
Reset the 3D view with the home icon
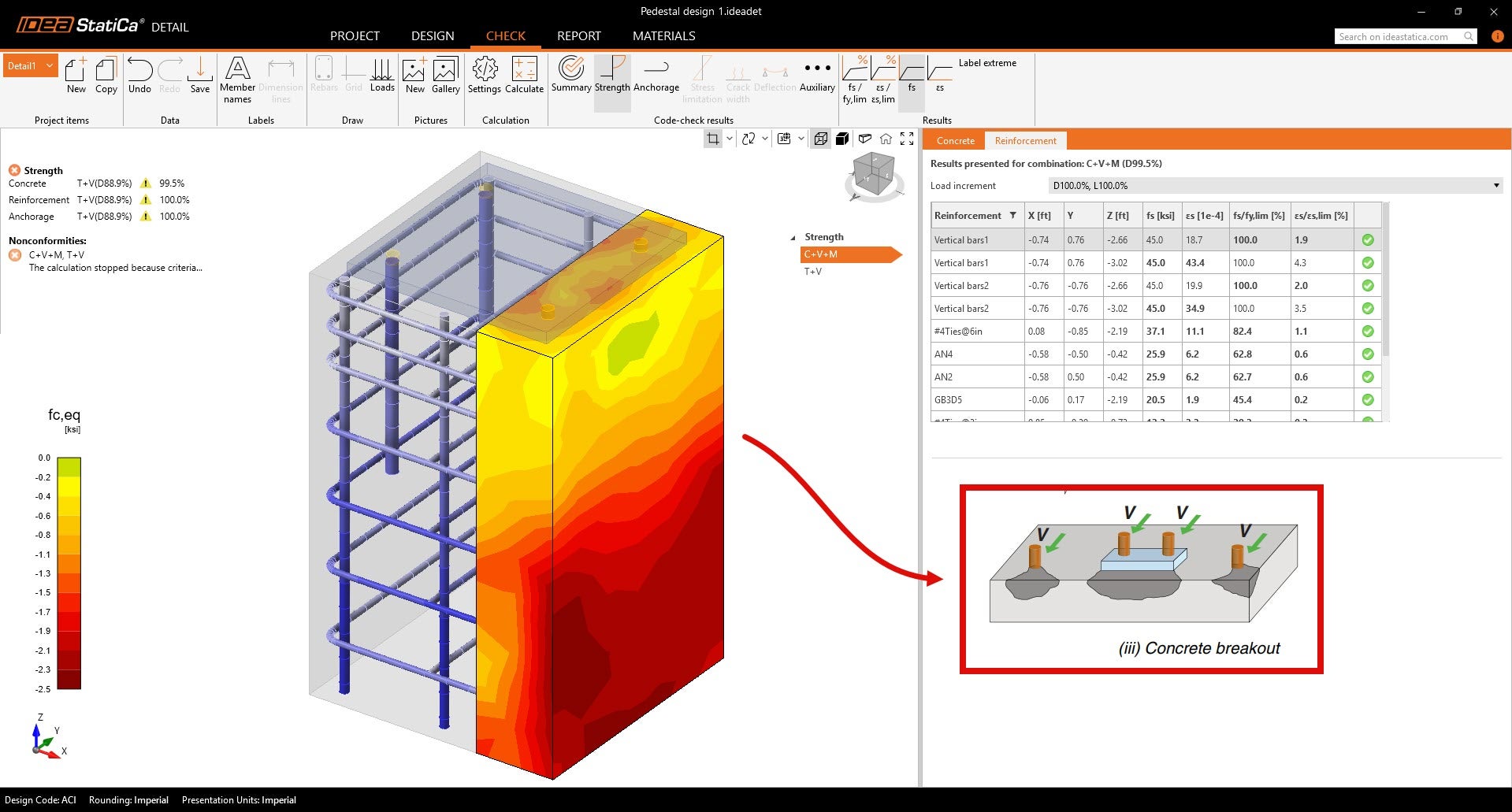(x=886, y=139)
